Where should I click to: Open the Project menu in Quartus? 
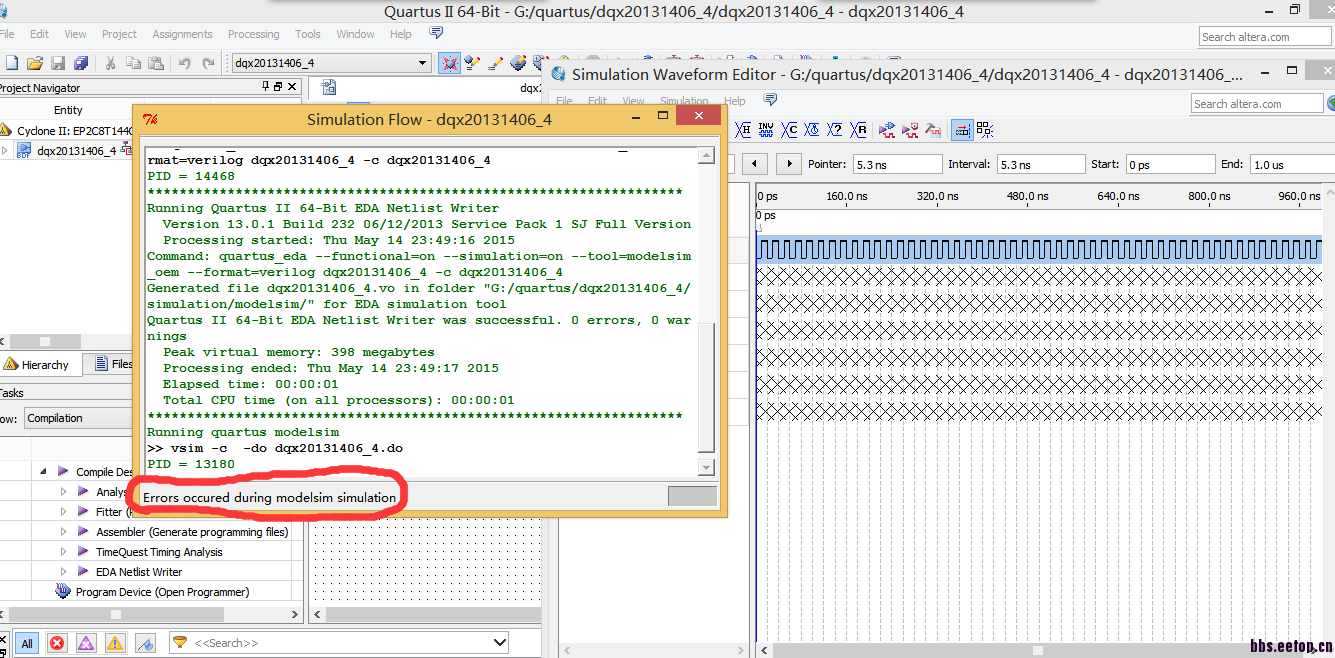pyautogui.click(x=119, y=34)
